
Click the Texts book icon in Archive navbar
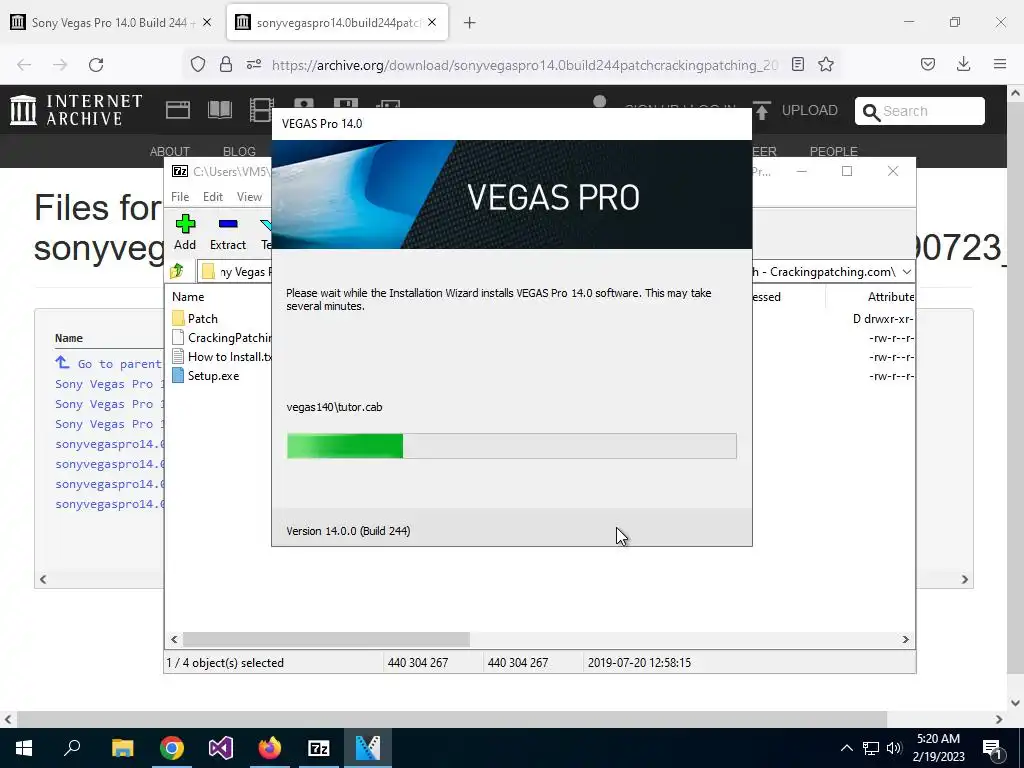point(219,110)
